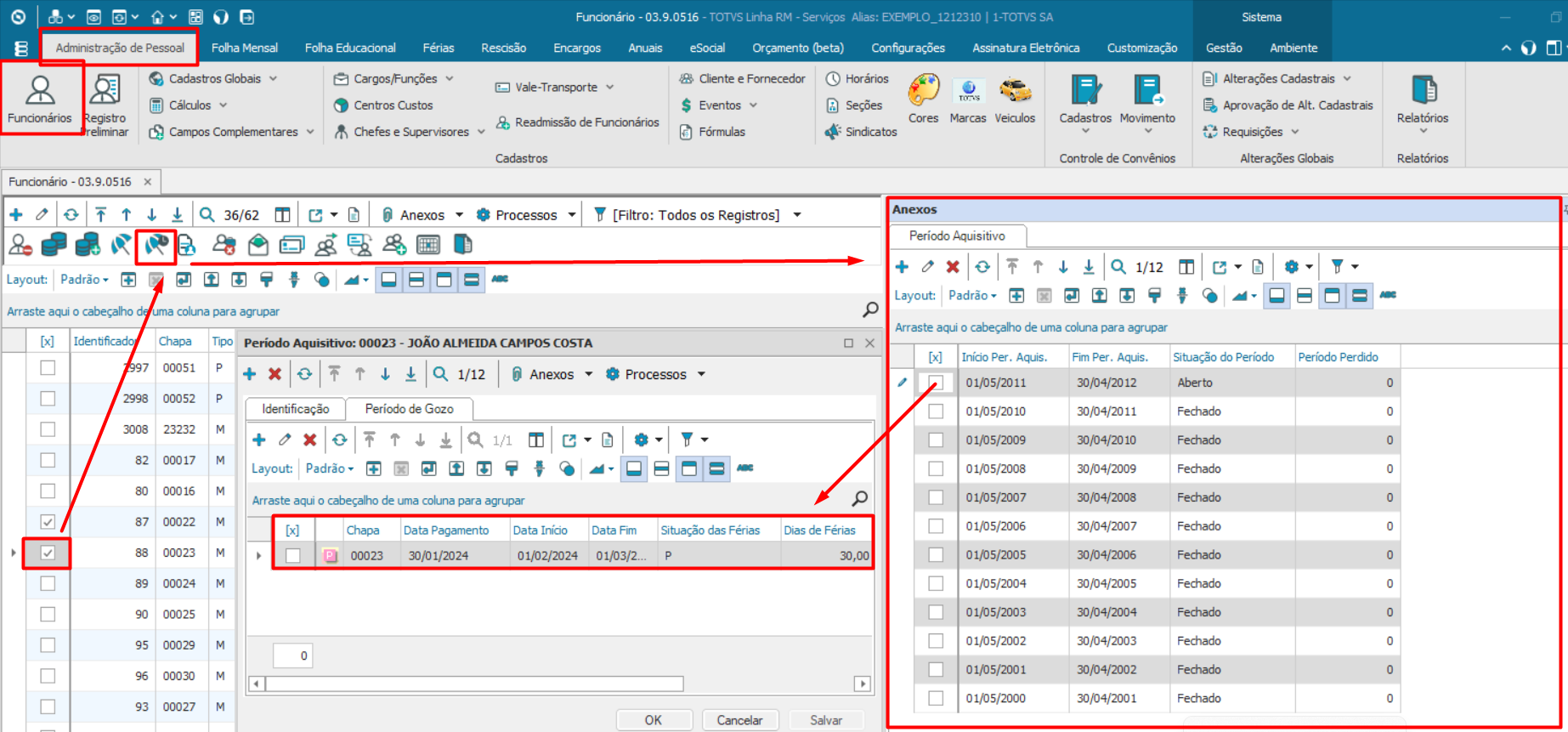
Task: Switch to the Identificação tab
Action: [296, 409]
